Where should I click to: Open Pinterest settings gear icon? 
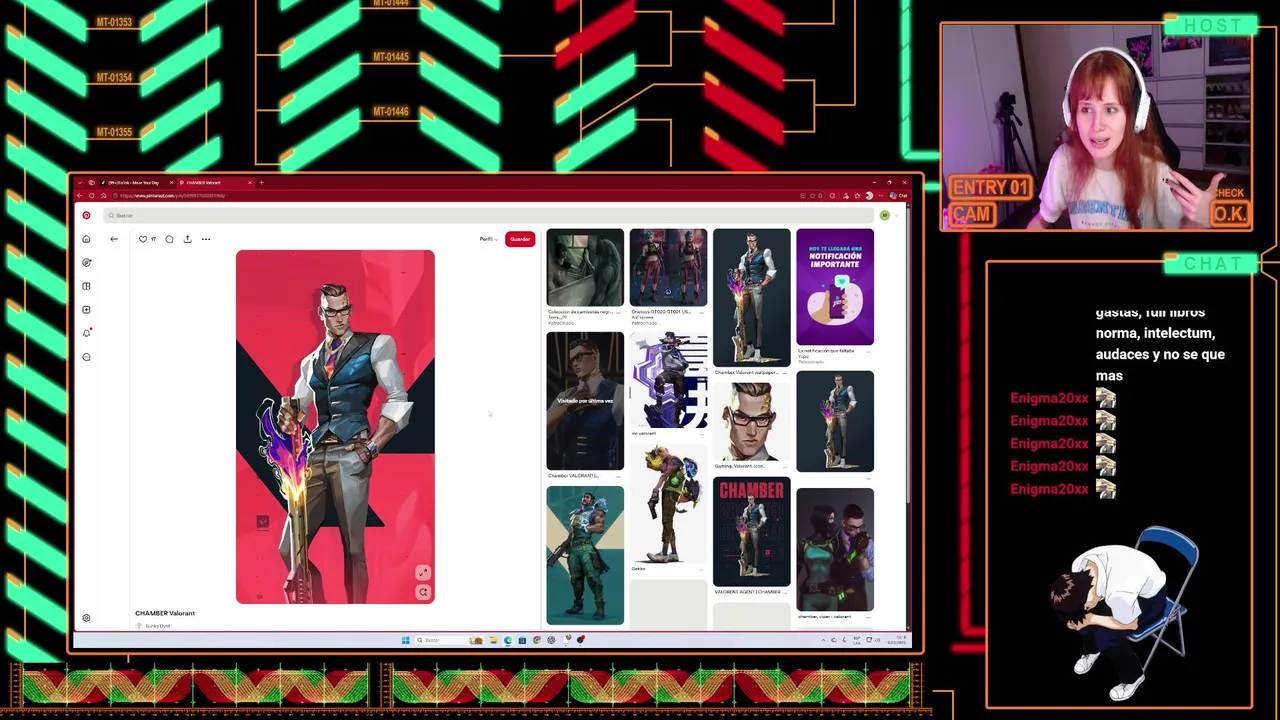tap(86, 618)
